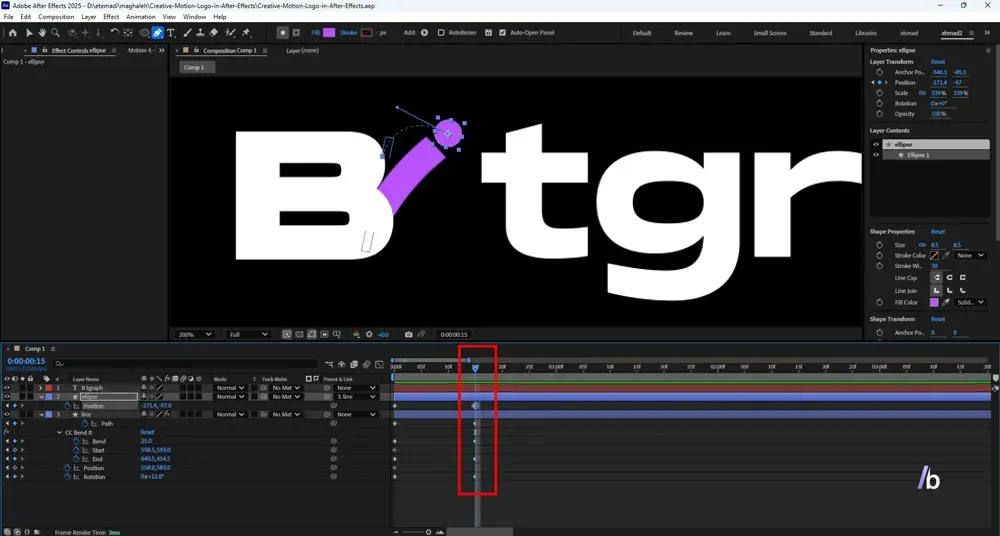Open the Full resolution dropdown
Image resolution: width=1000 pixels, height=536 pixels.
pyautogui.click(x=248, y=334)
